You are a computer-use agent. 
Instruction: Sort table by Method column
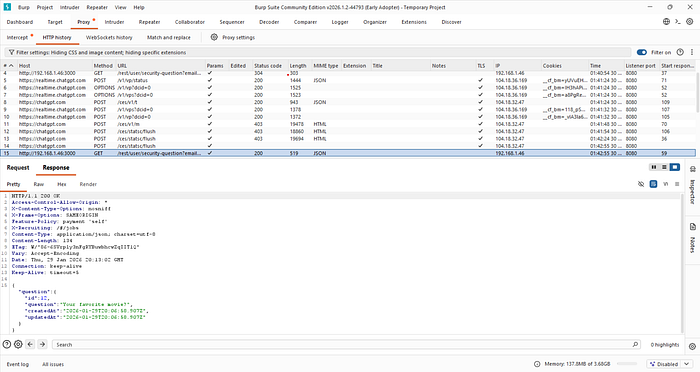coord(103,66)
